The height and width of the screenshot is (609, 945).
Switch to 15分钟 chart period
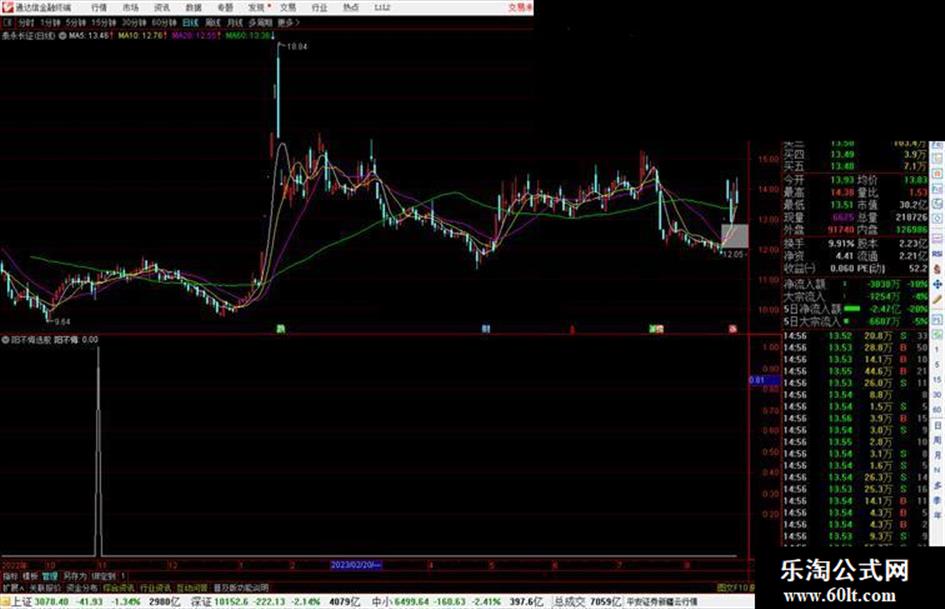coord(103,23)
